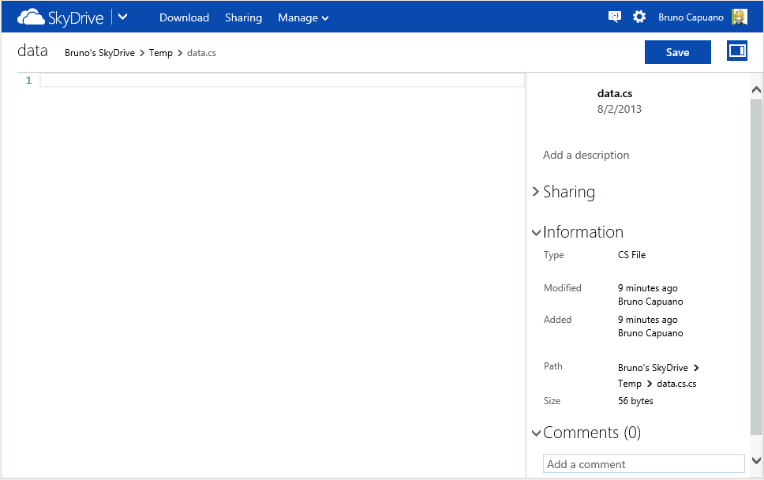Click Download in the top bar
The width and height of the screenshot is (764, 480).
(184, 18)
